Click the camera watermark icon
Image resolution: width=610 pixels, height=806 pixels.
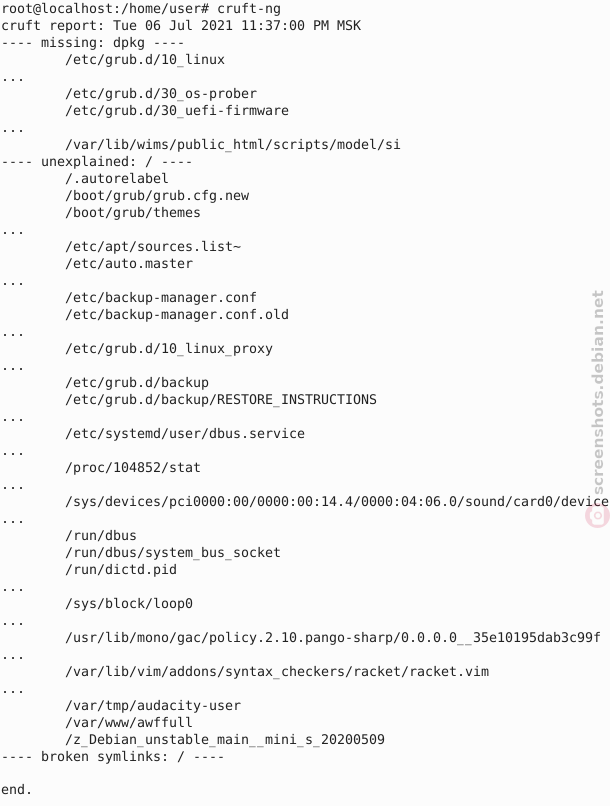[597, 516]
